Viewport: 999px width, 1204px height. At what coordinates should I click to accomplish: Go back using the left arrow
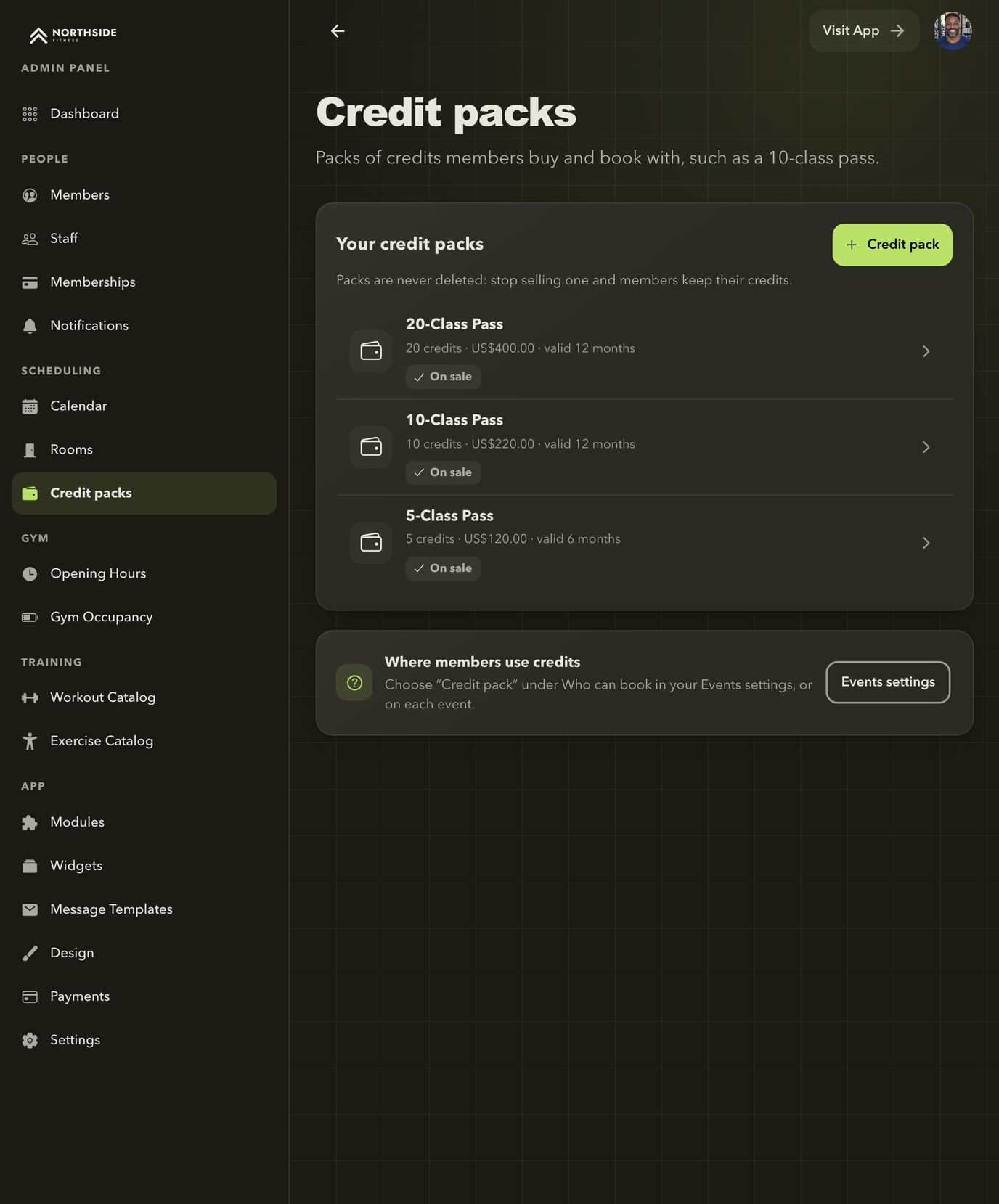pyautogui.click(x=338, y=30)
